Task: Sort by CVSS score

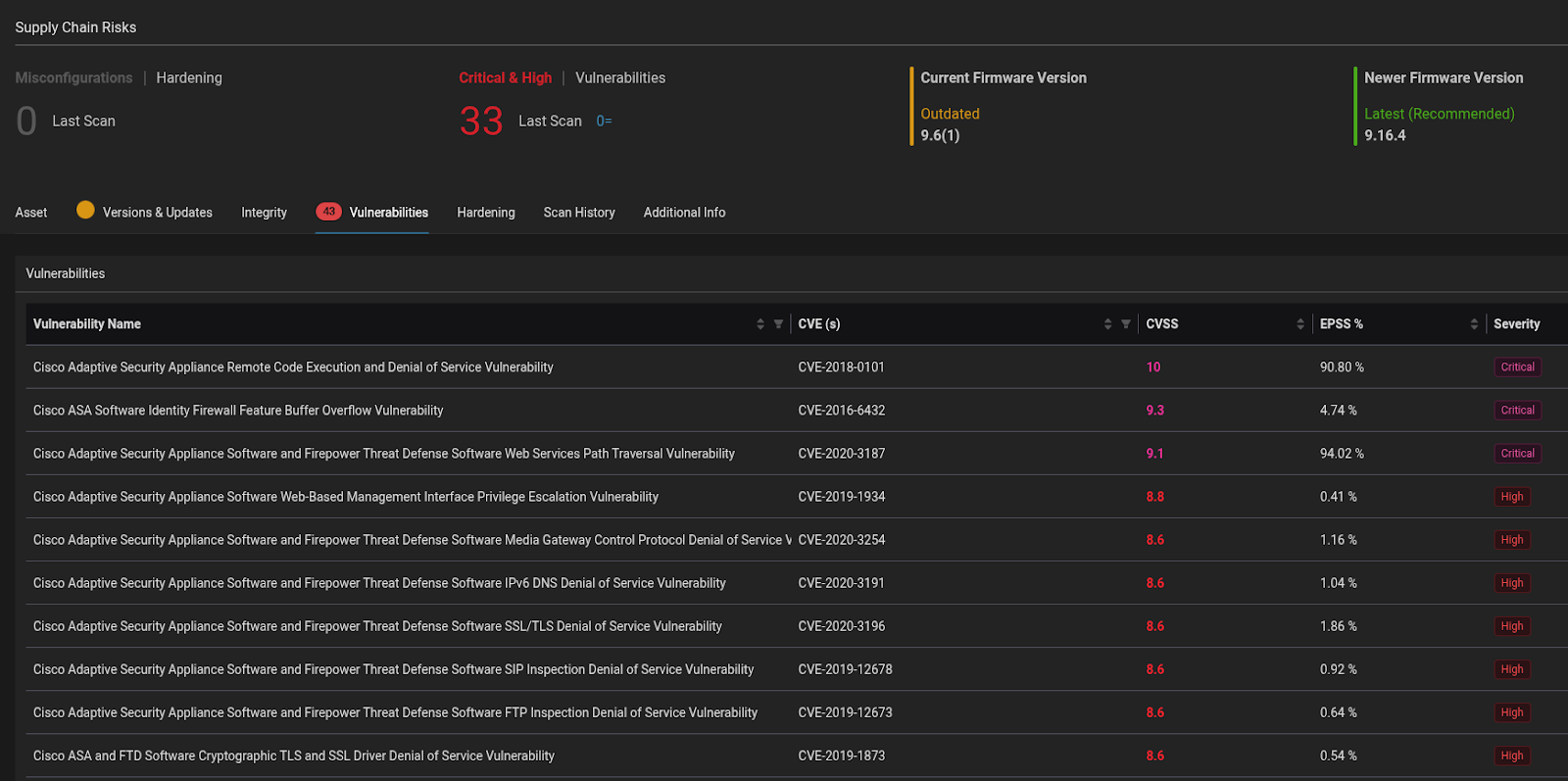Action: 1300,324
